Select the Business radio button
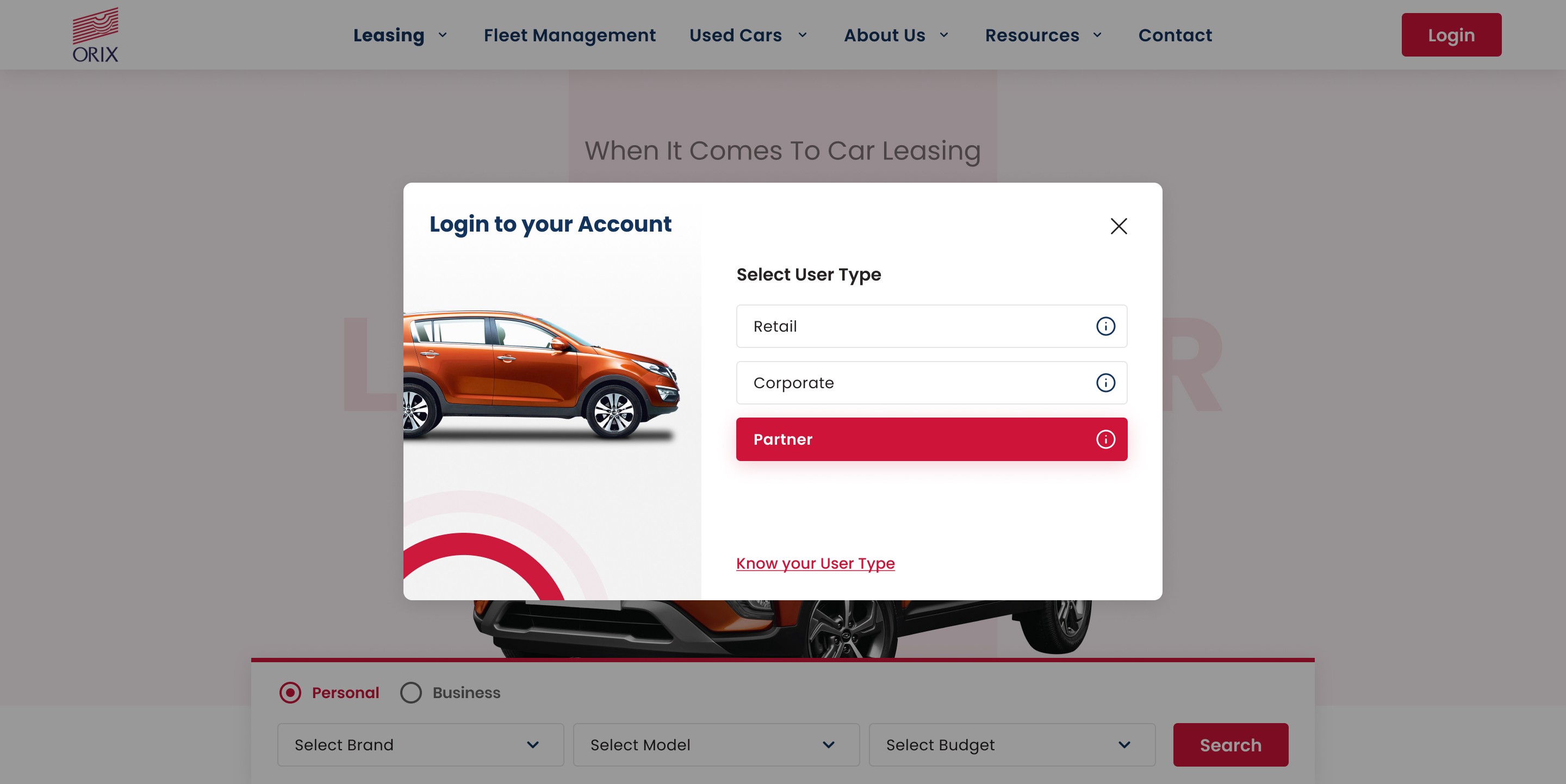The height and width of the screenshot is (784, 1566). click(411, 692)
